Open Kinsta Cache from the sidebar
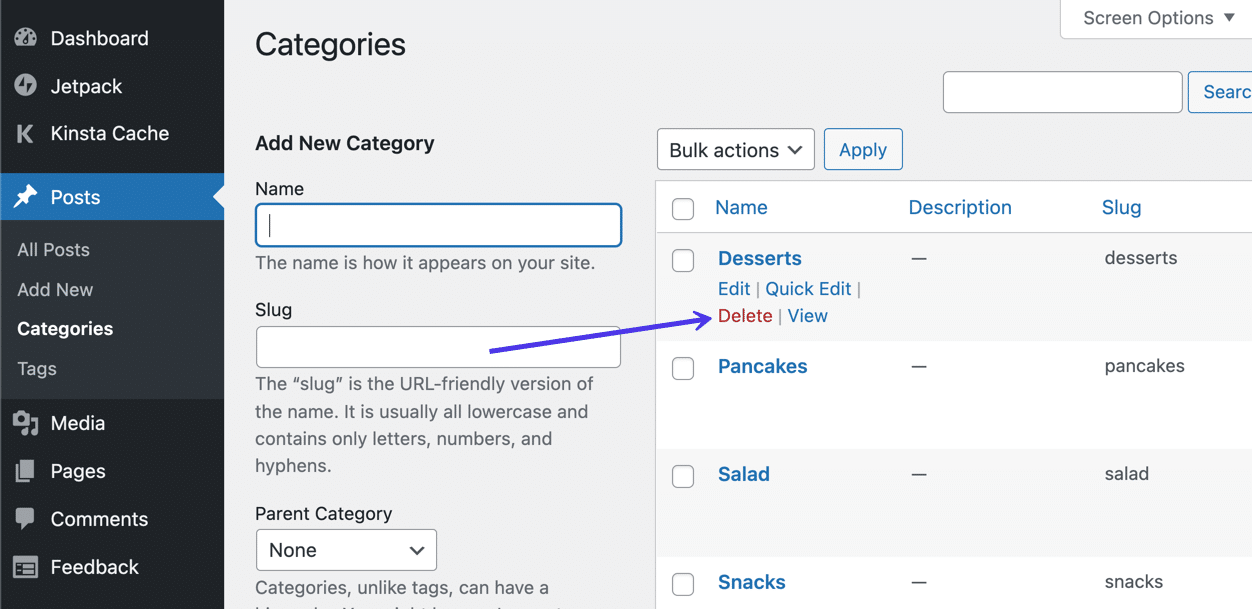The height and width of the screenshot is (609, 1252). (23, 133)
